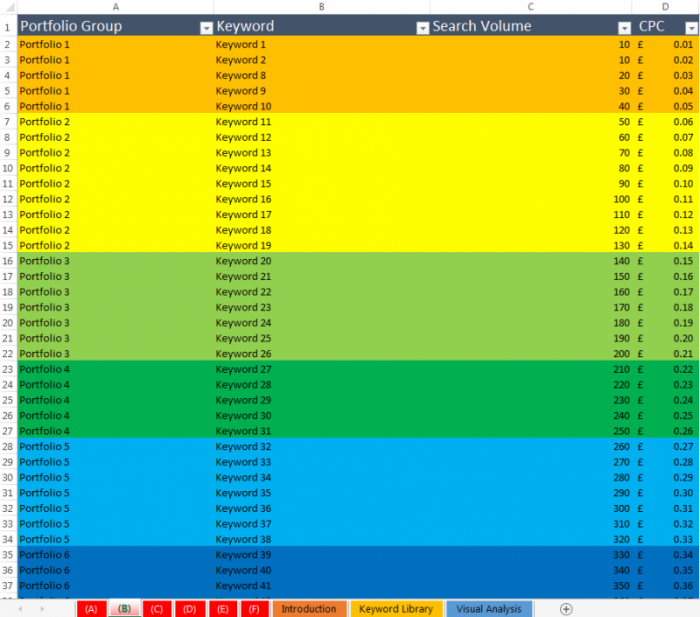Select the Keyword 36 cell
700x617 pixels.
tap(321, 508)
